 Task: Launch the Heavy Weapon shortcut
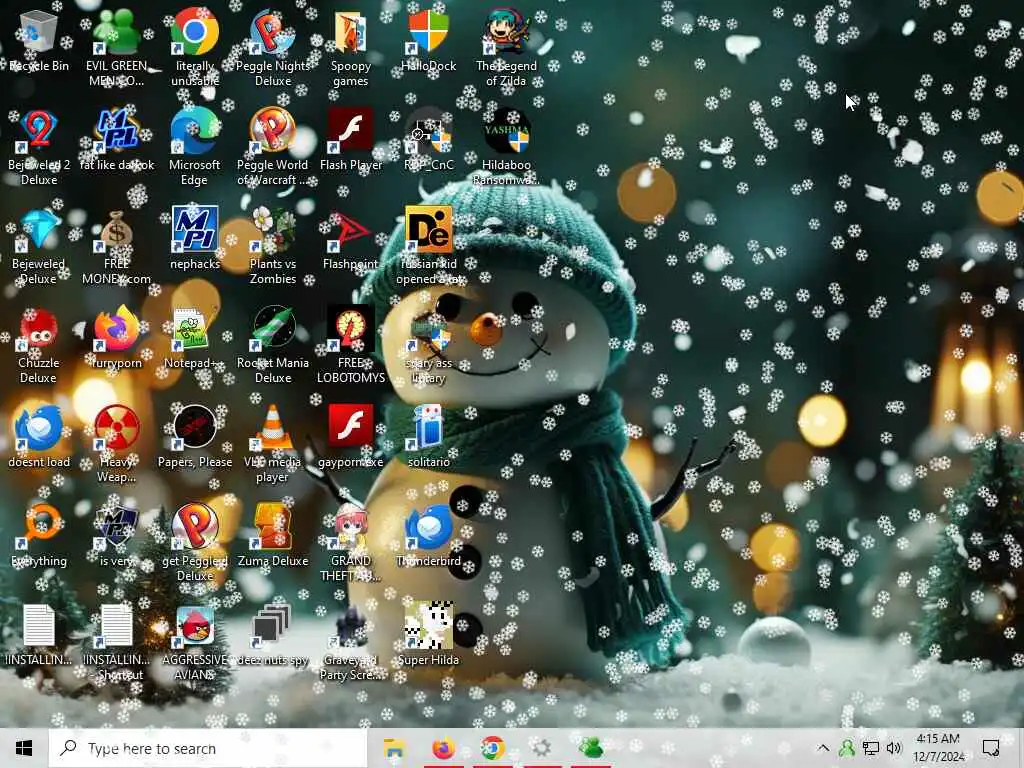(x=117, y=444)
